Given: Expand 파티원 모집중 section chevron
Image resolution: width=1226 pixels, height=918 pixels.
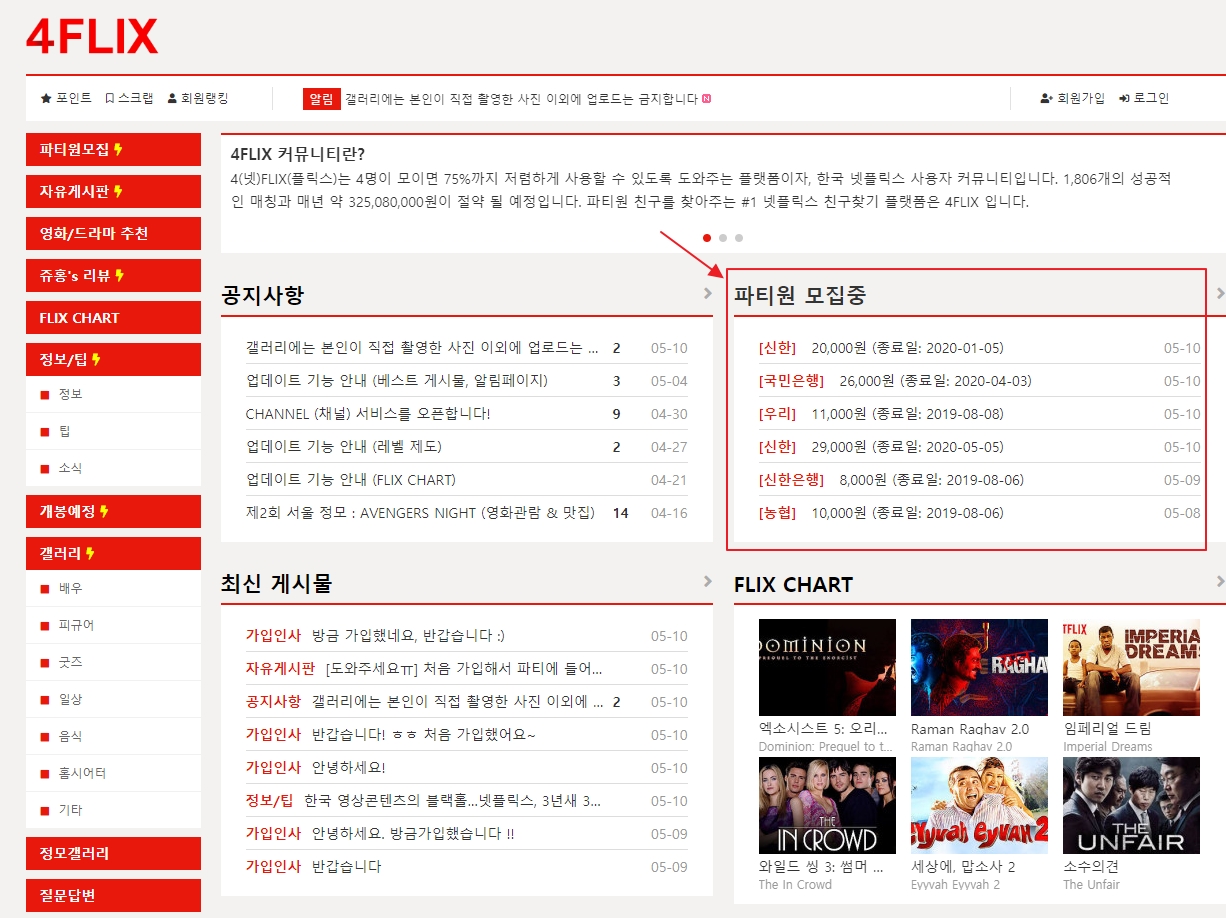Looking at the screenshot, I should click(1220, 294).
